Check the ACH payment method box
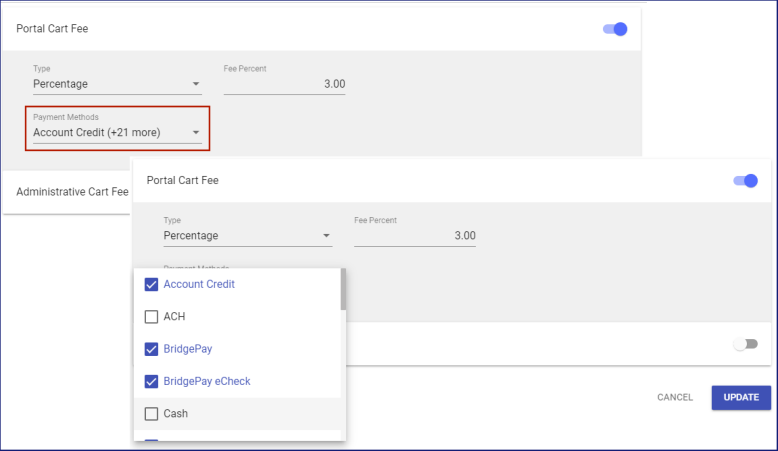 152,317
